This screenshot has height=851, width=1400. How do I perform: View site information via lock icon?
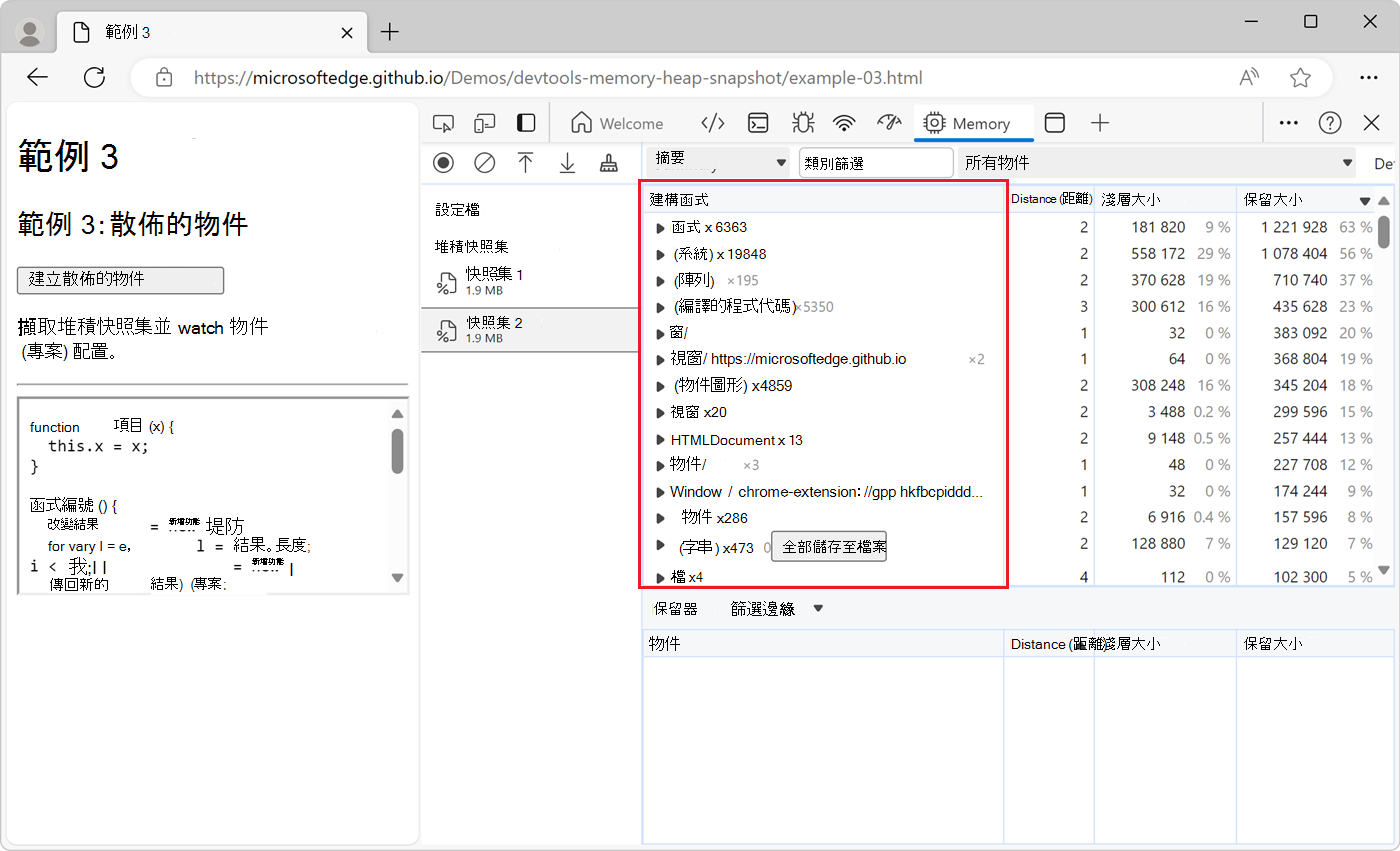coord(165,77)
